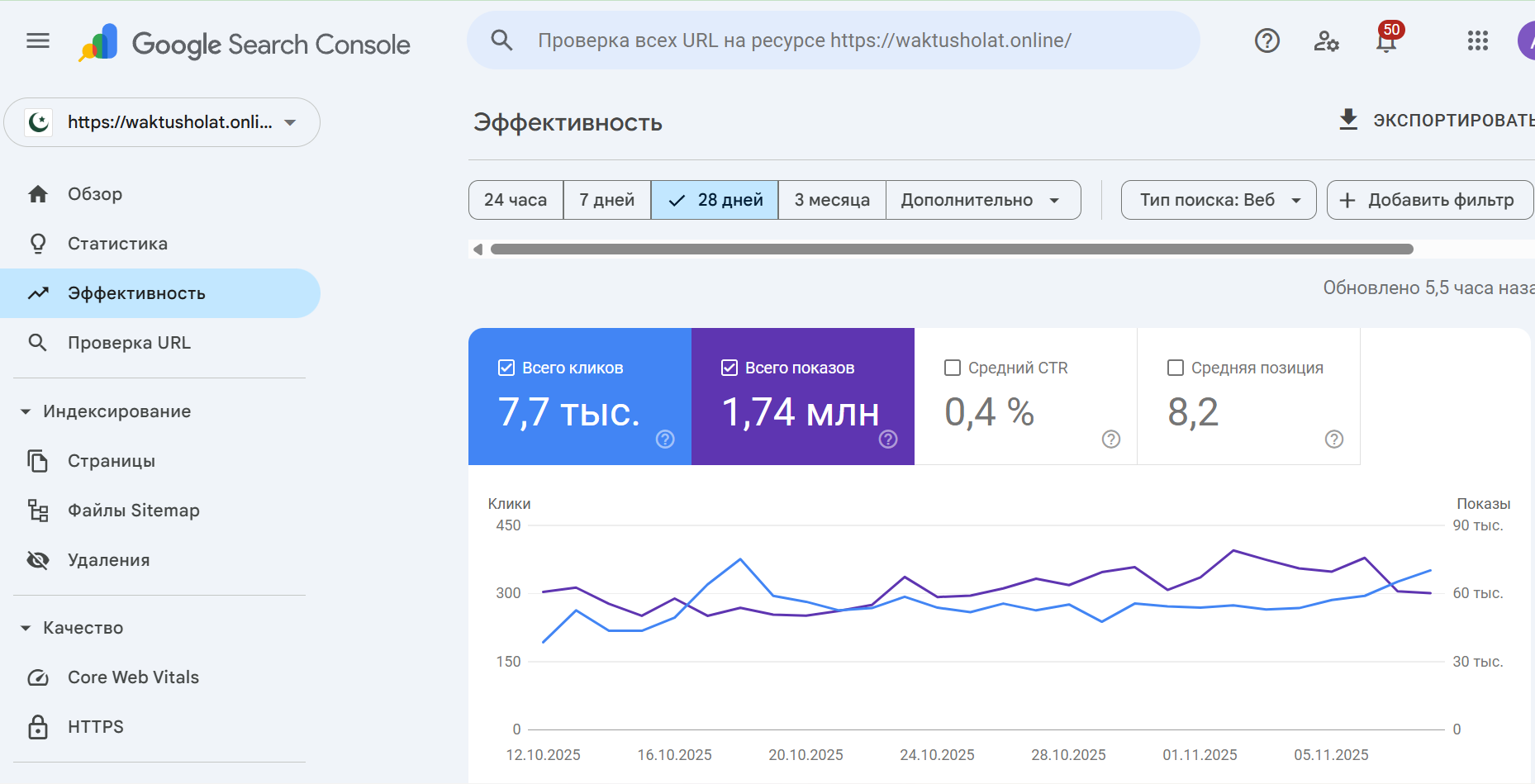Click the ЭКСПОРТИРОВАТЬ button
Screen dimensions: 1535x784
[1436, 121]
